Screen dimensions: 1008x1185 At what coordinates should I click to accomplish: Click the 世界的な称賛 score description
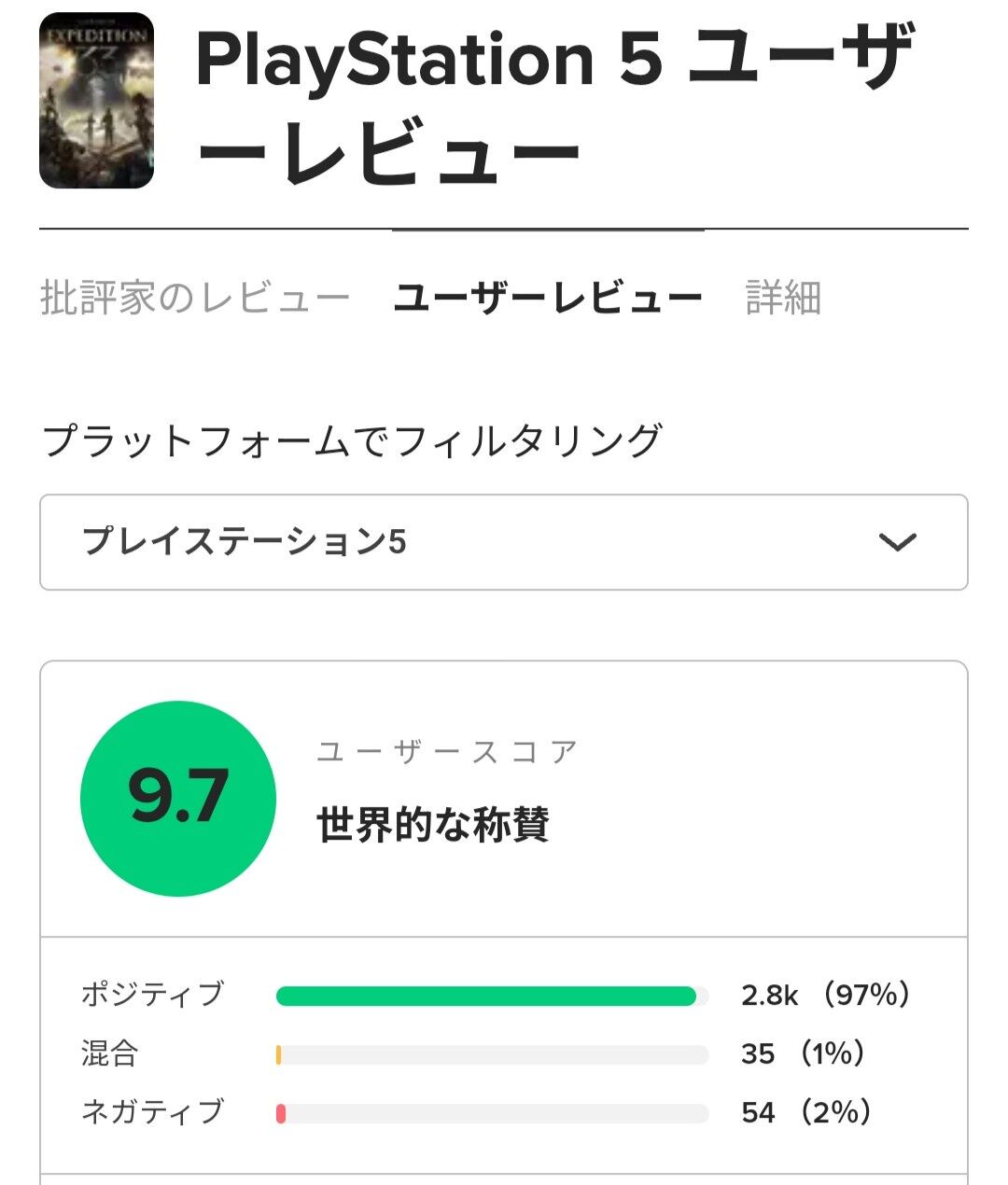(x=433, y=826)
